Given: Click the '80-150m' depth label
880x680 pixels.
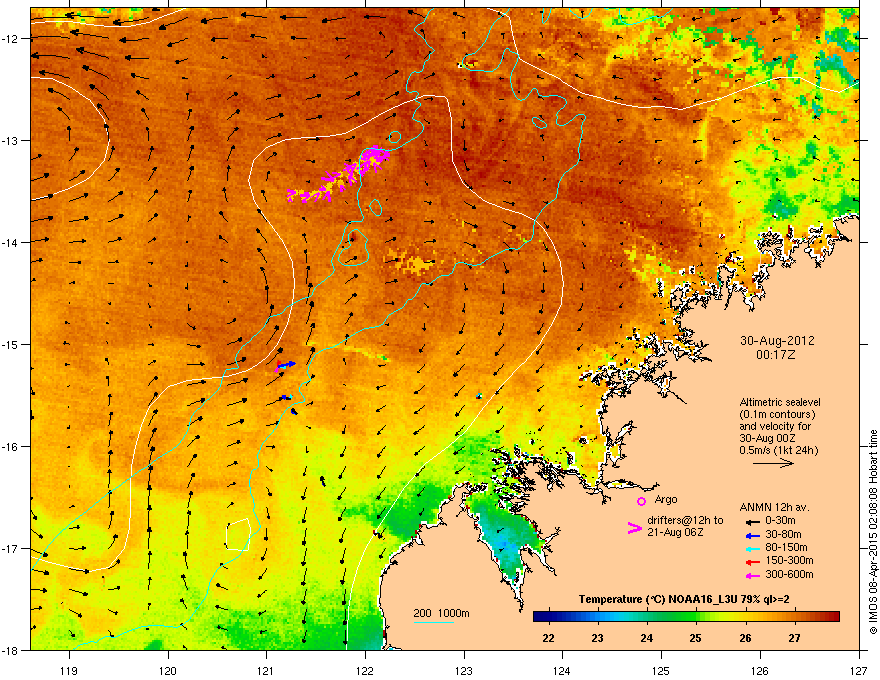Looking at the screenshot, I should coord(786,547).
